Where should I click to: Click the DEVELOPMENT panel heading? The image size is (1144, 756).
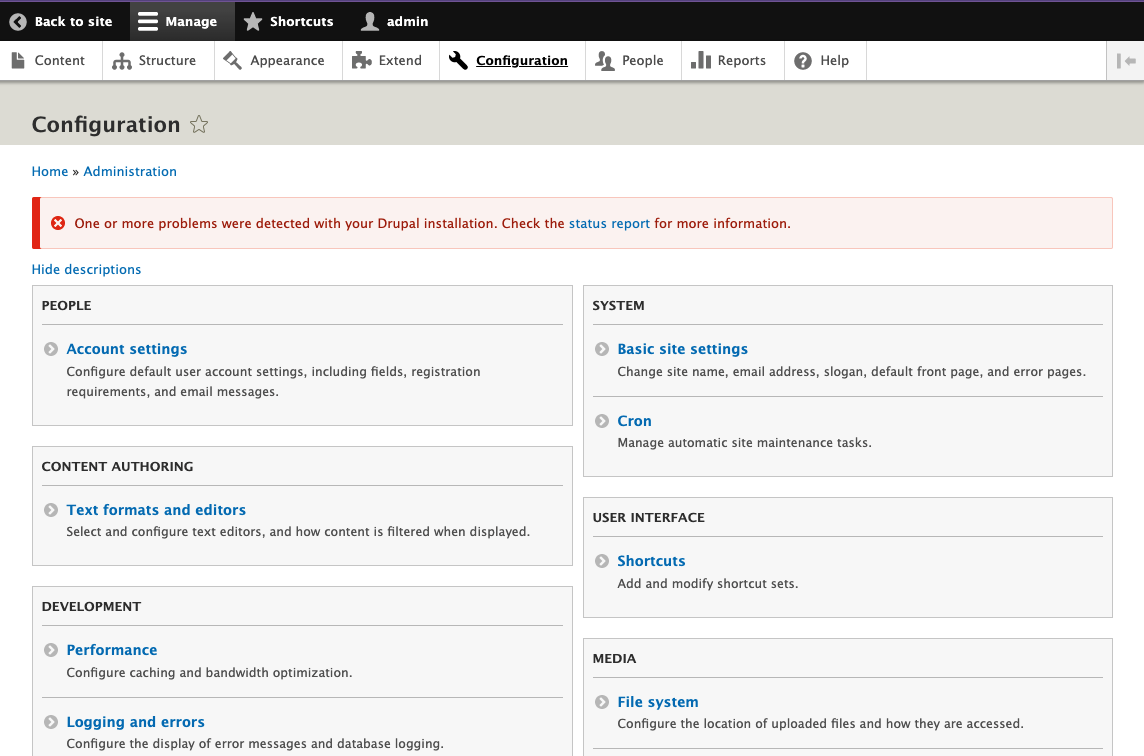point(91,606)
